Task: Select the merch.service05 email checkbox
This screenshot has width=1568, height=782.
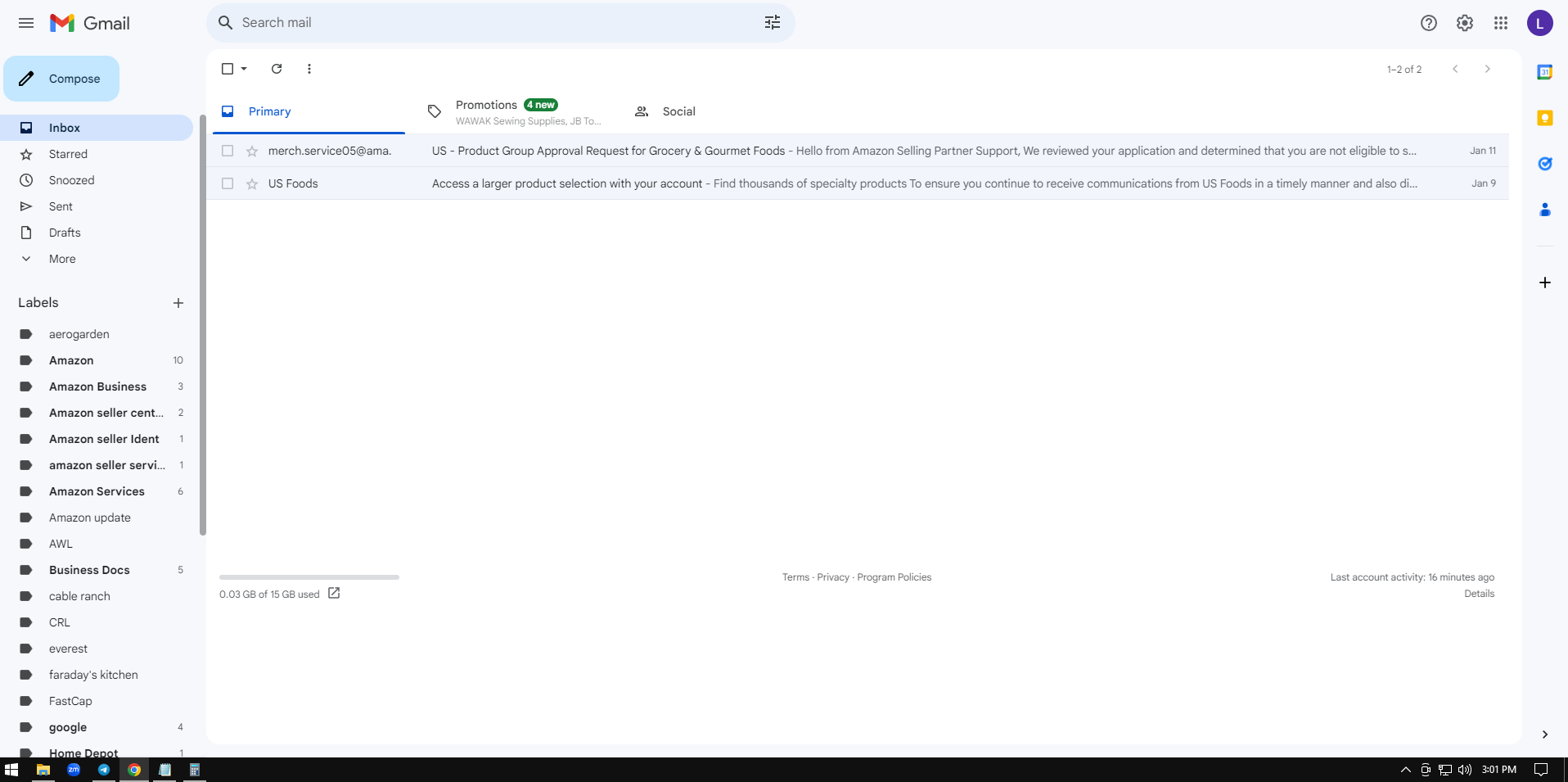Action: pyautogui.click(x=228, y=151)
